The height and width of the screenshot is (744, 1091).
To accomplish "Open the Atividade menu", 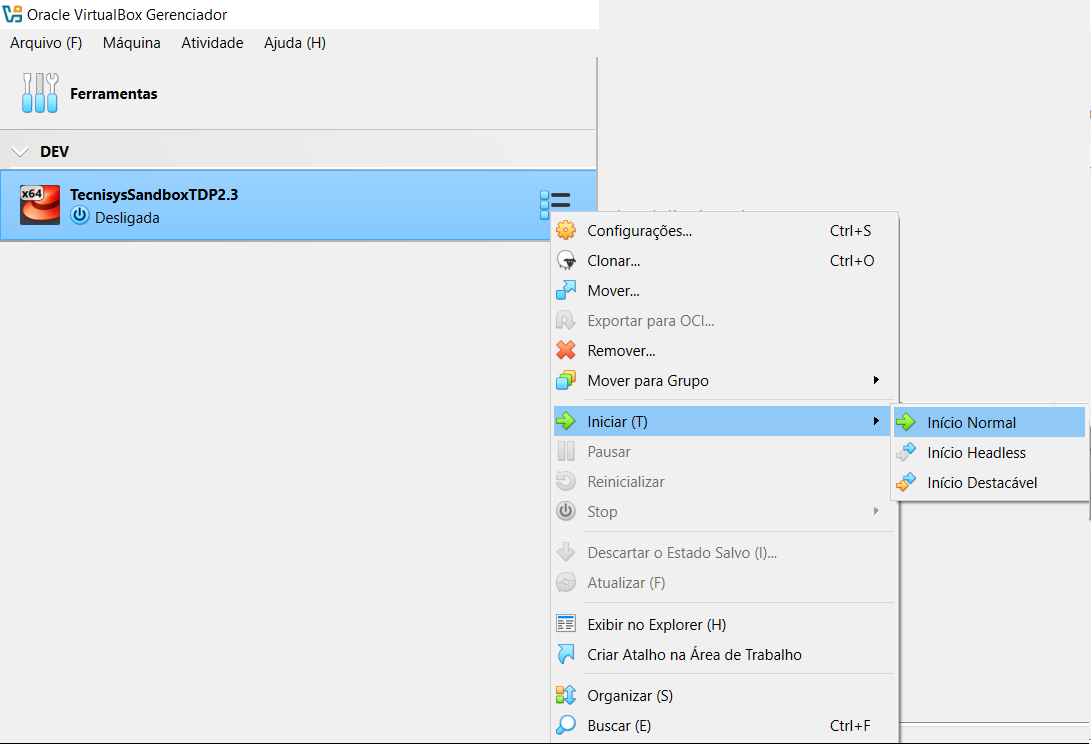I will click(212, 42).
